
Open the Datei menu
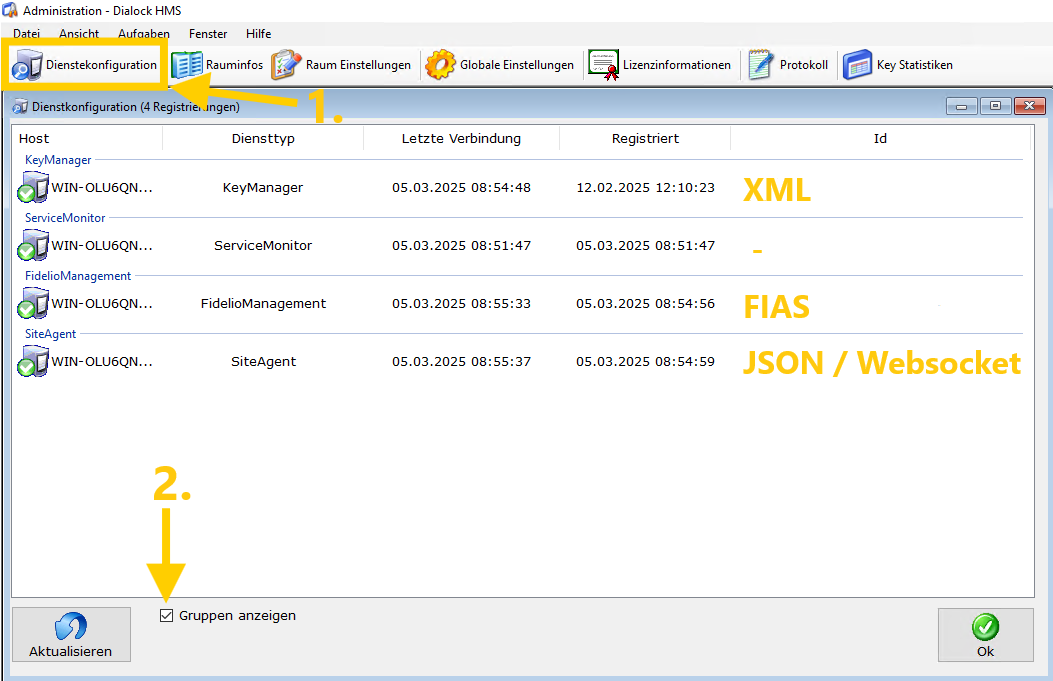click(x=26, y=34)
